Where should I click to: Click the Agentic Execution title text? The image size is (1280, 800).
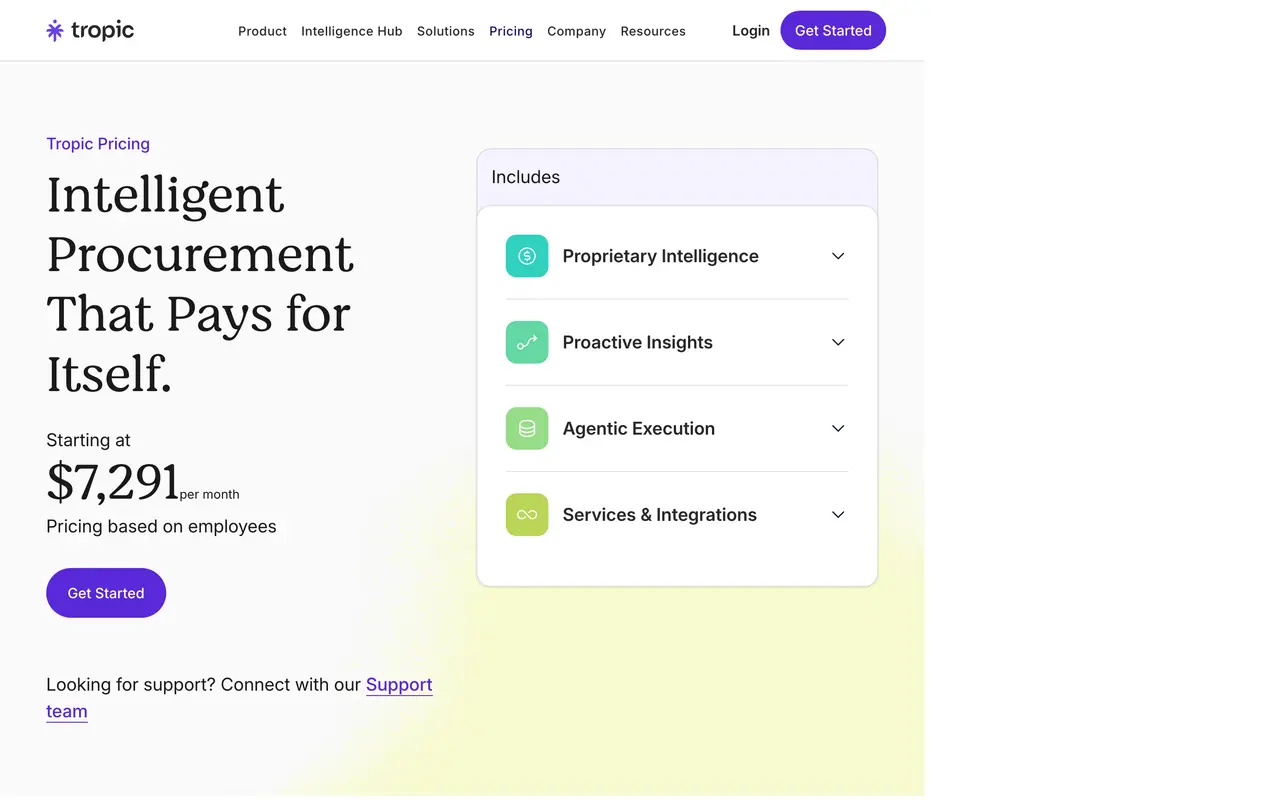point(638,428)
